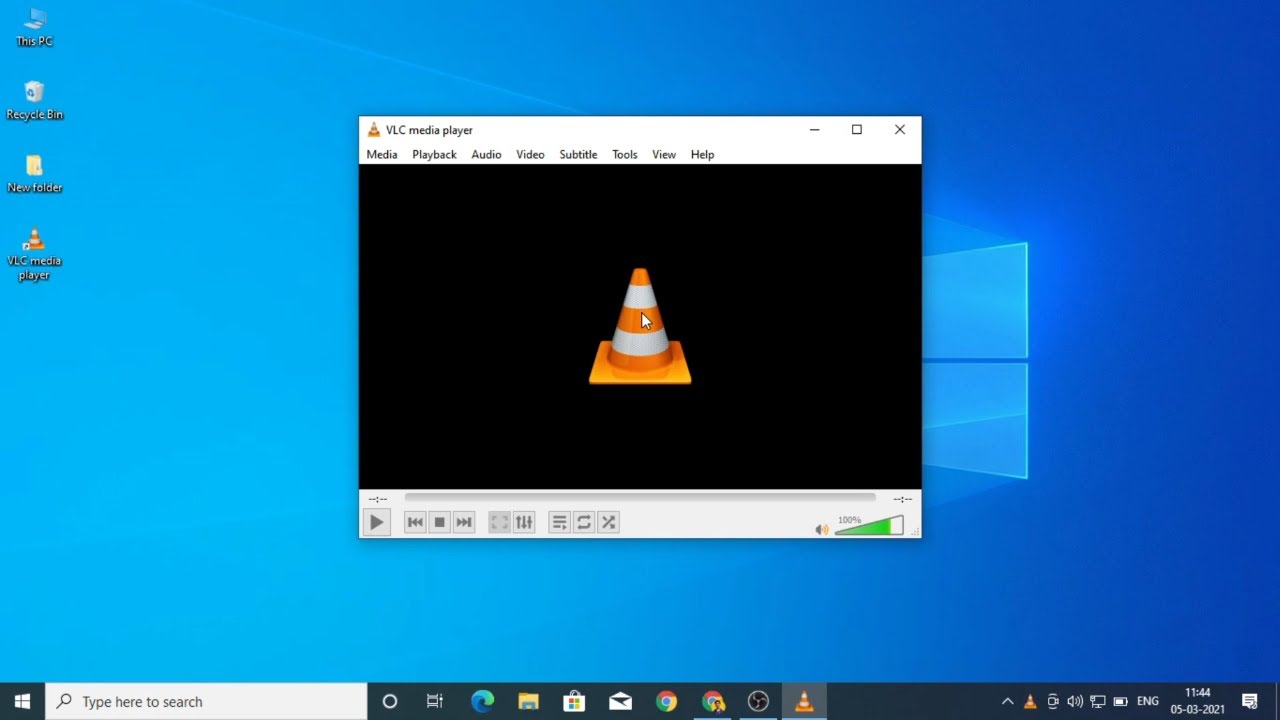Maximize the VLC media player window
This screenshot has height=720, width=1280.
click(x=857, y=130)
